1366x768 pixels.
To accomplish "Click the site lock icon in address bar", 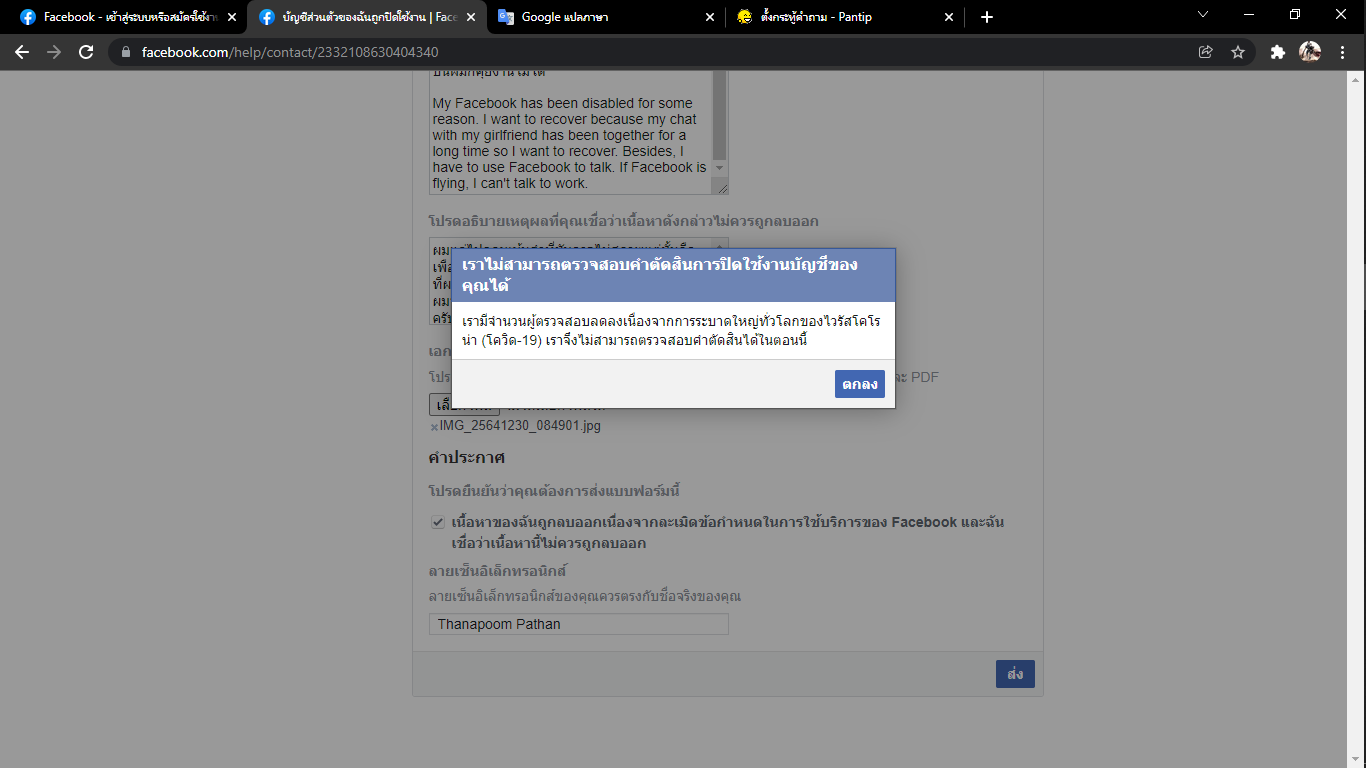I will tap(126, 52).
